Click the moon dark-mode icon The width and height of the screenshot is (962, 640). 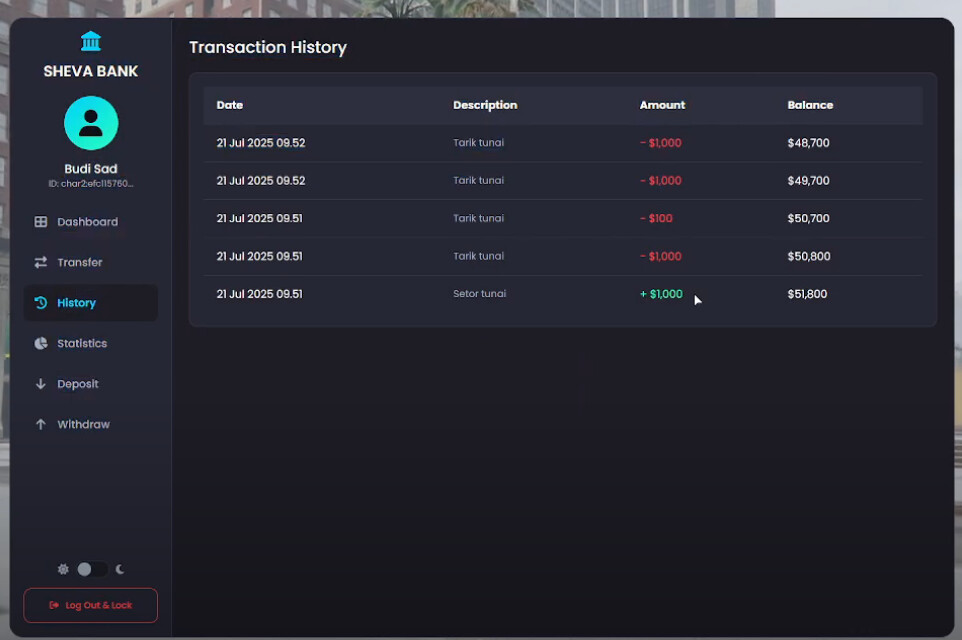click(x=120, y=569)
